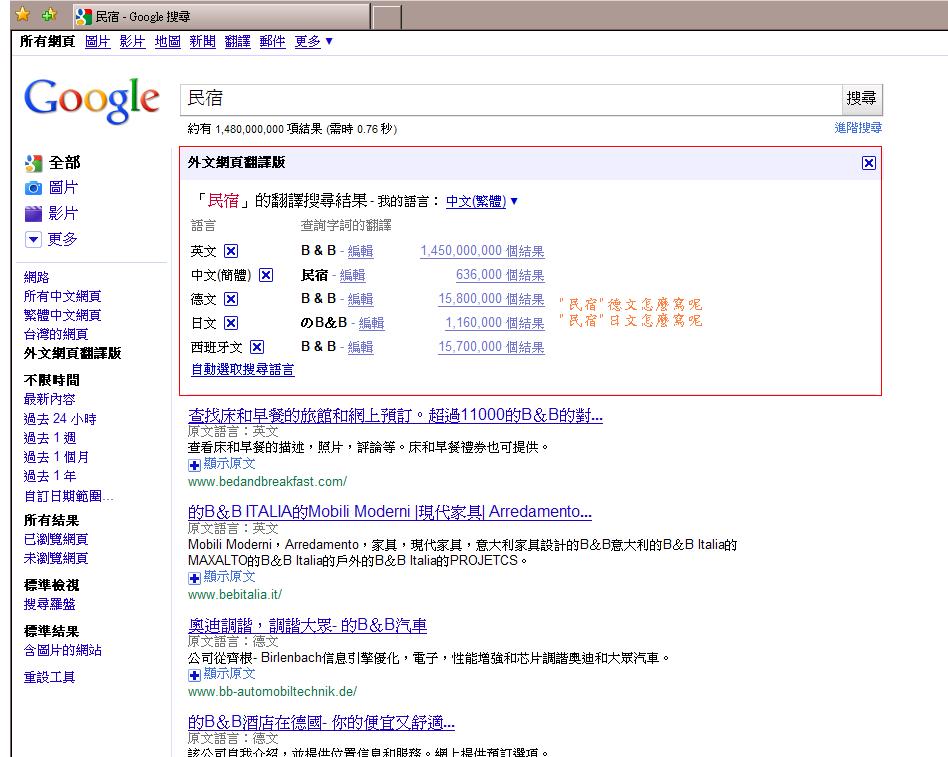Click the Google logo
Viewport: 948px width, 757px height.
click(92, 100)
